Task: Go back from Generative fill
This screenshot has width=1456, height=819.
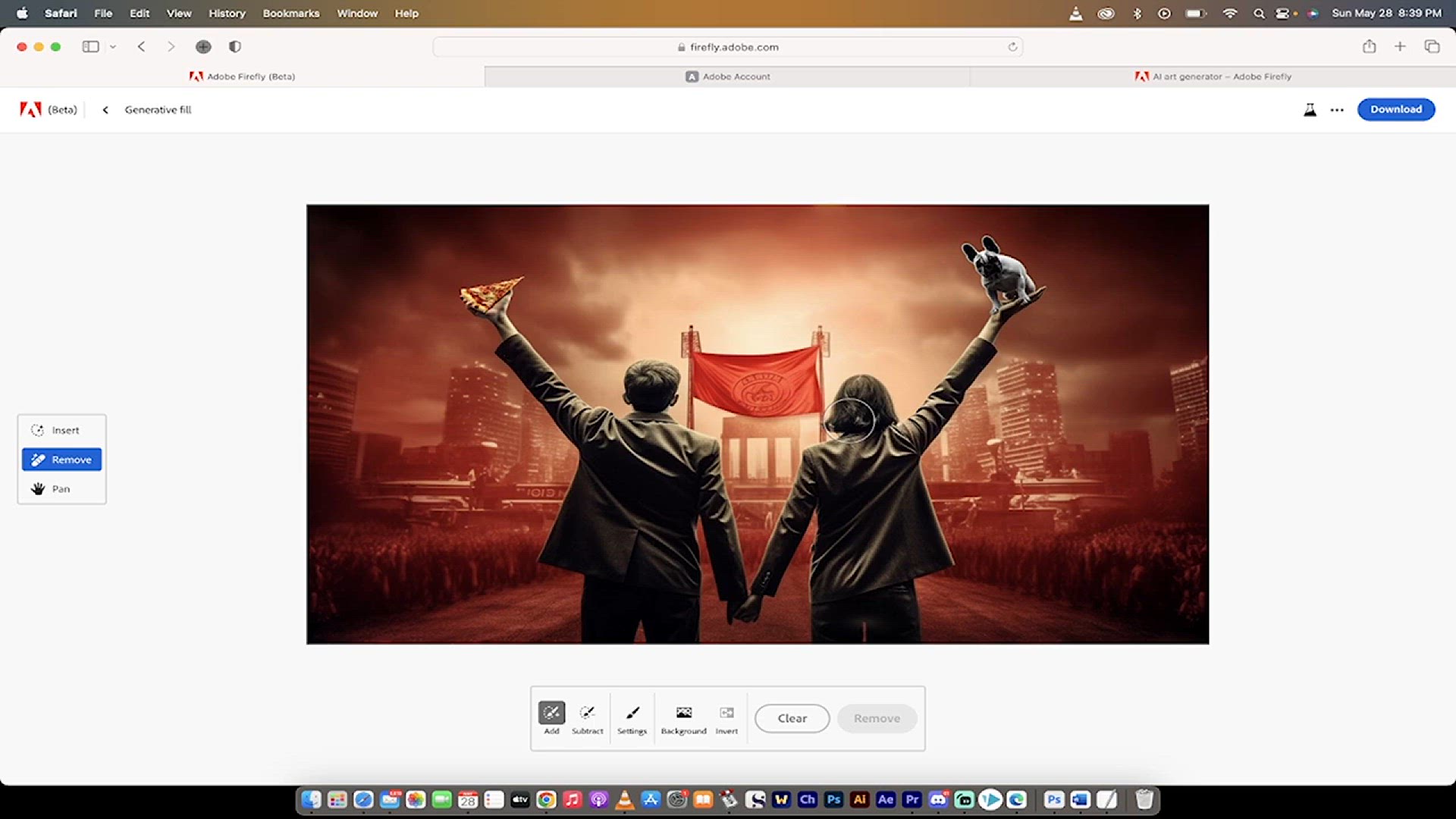Action: point(105,110)
